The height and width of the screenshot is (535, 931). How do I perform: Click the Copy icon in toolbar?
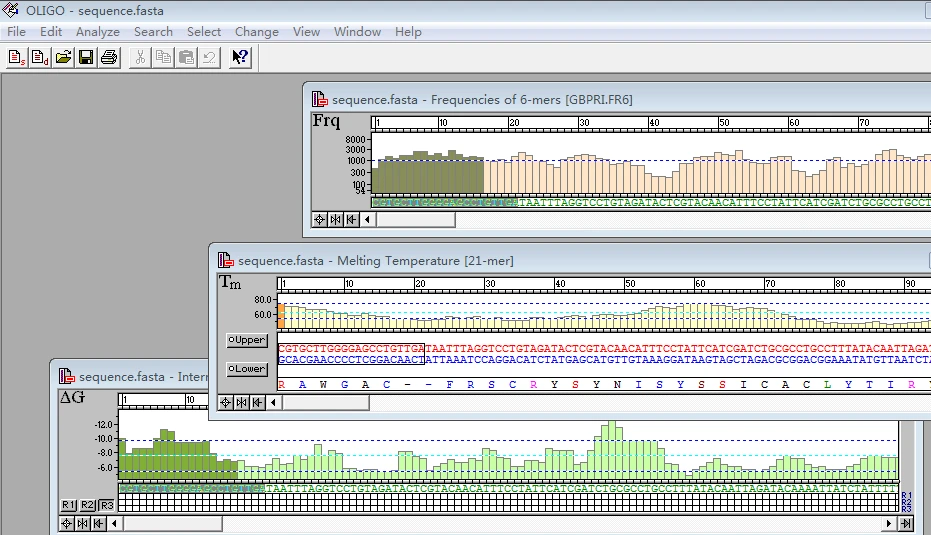[163, 57]
